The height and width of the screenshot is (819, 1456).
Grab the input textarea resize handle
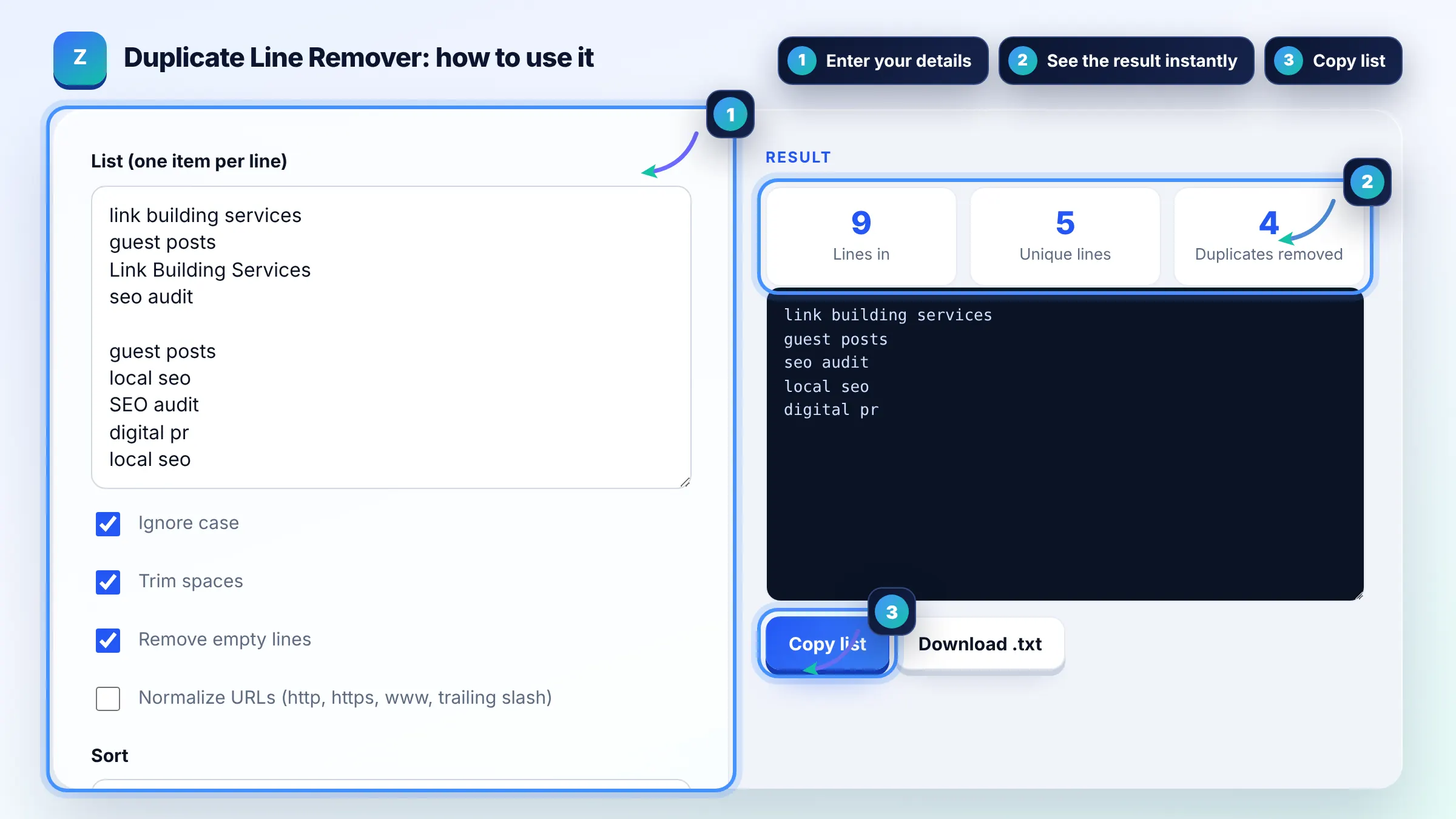point(685,482)
